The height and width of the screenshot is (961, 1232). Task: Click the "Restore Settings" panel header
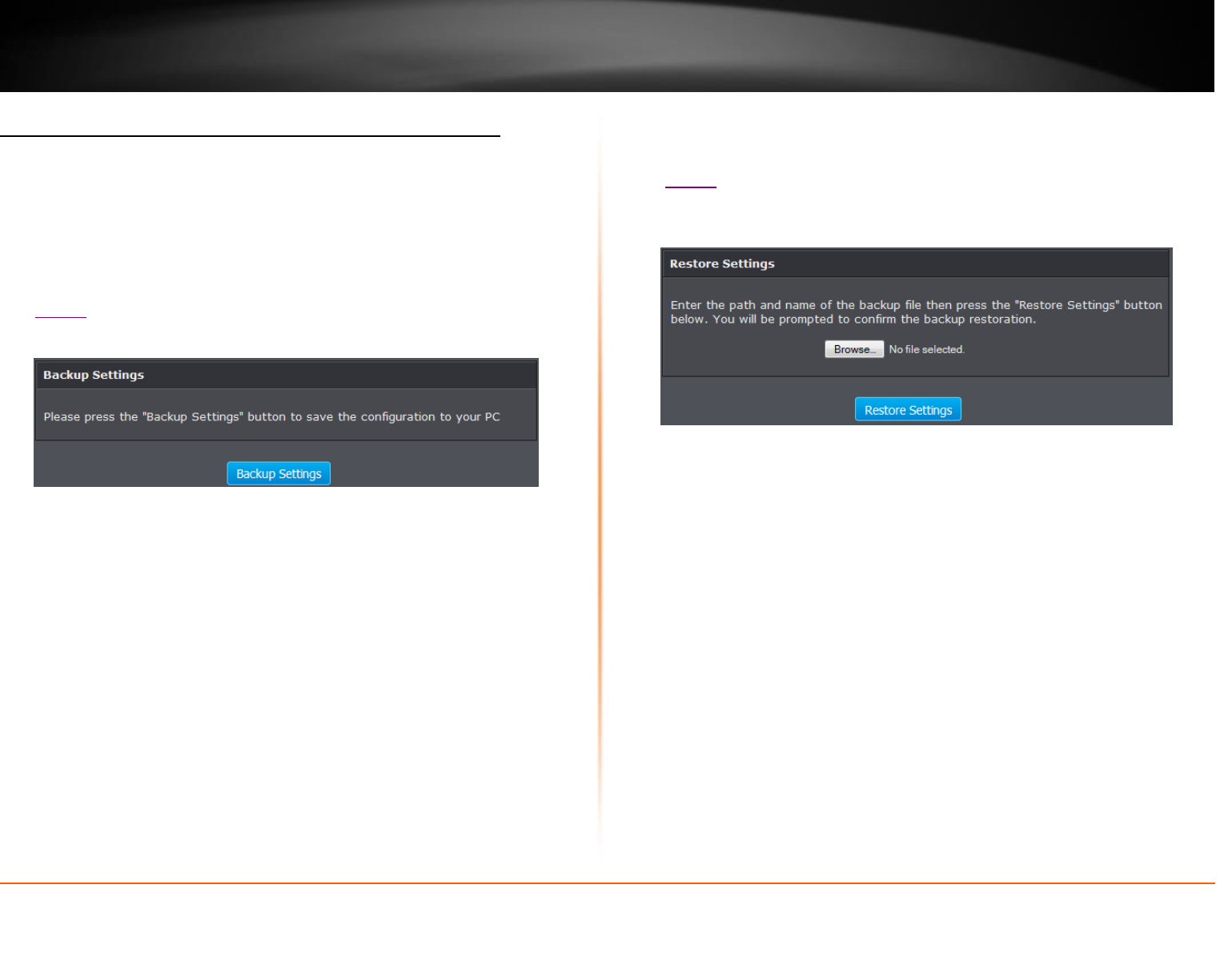pos(916,263)
